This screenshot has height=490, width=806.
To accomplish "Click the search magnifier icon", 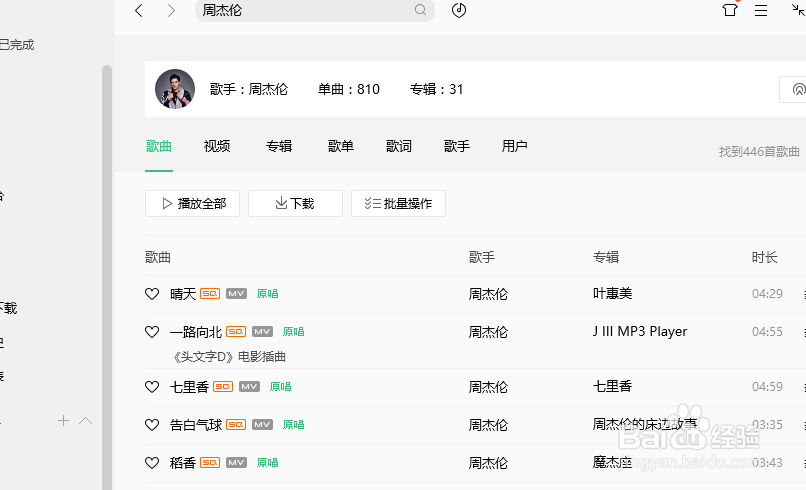I will tap(420, 10).
